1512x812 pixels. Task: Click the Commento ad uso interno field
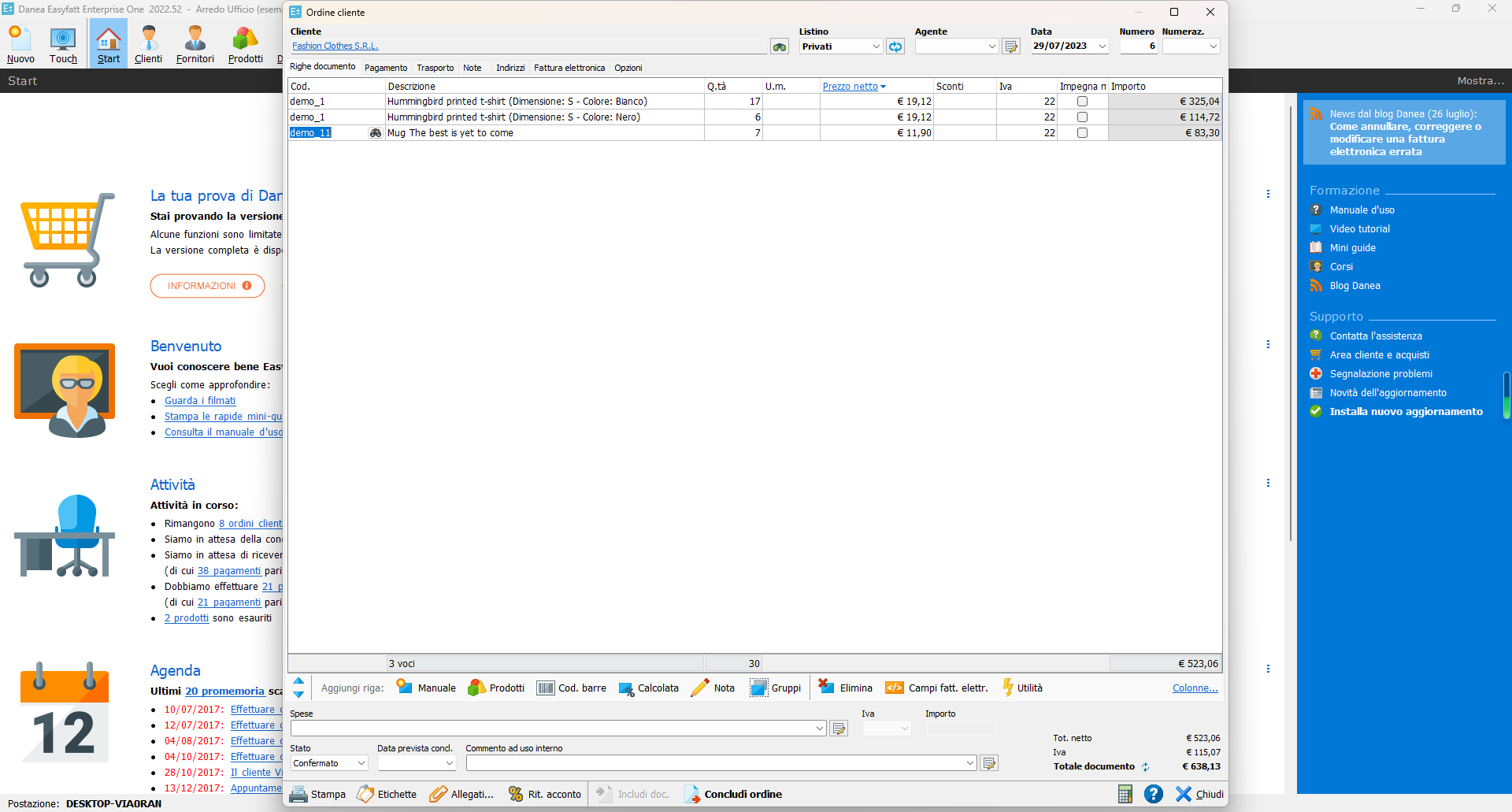coord(715,763)
